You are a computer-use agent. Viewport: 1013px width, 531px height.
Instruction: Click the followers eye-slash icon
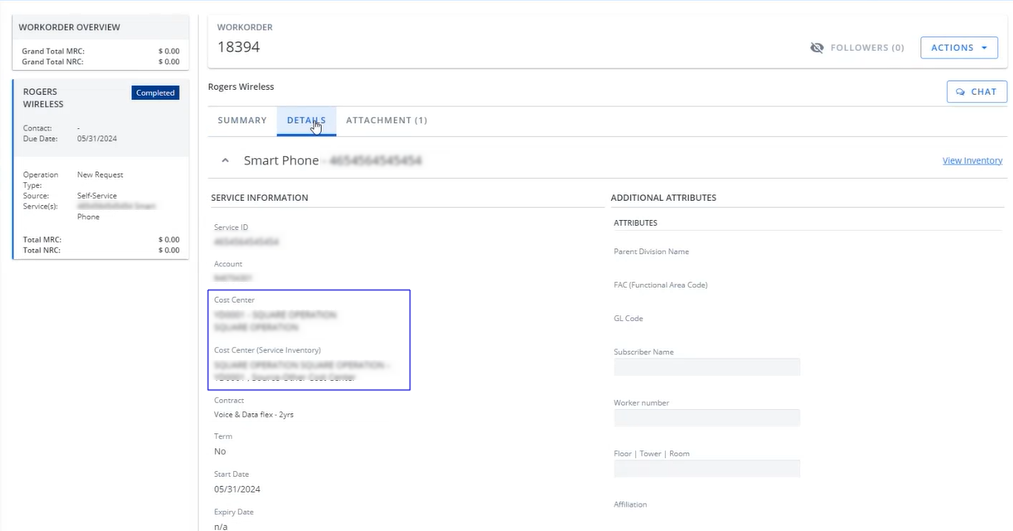817,48
